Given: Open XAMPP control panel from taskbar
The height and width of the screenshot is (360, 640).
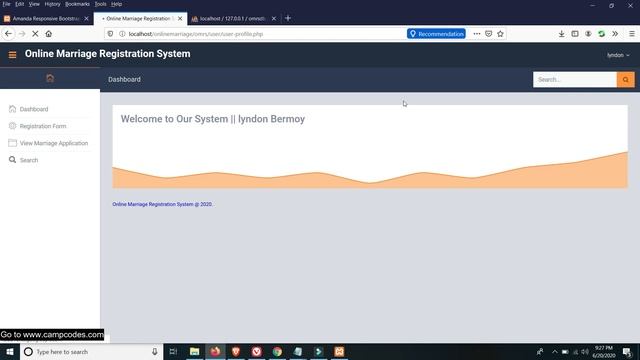Looking at the screenshot, I should point(339,352).
